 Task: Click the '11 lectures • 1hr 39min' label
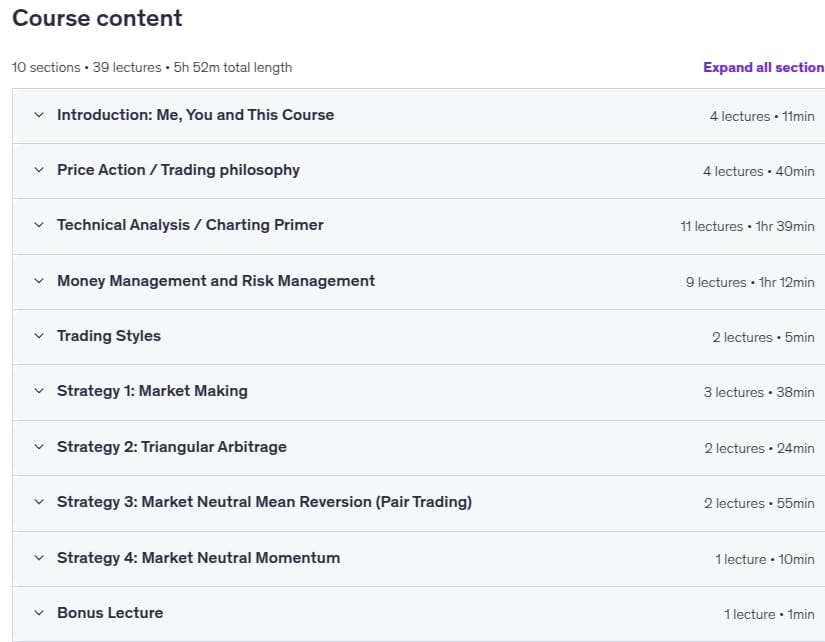747,226
